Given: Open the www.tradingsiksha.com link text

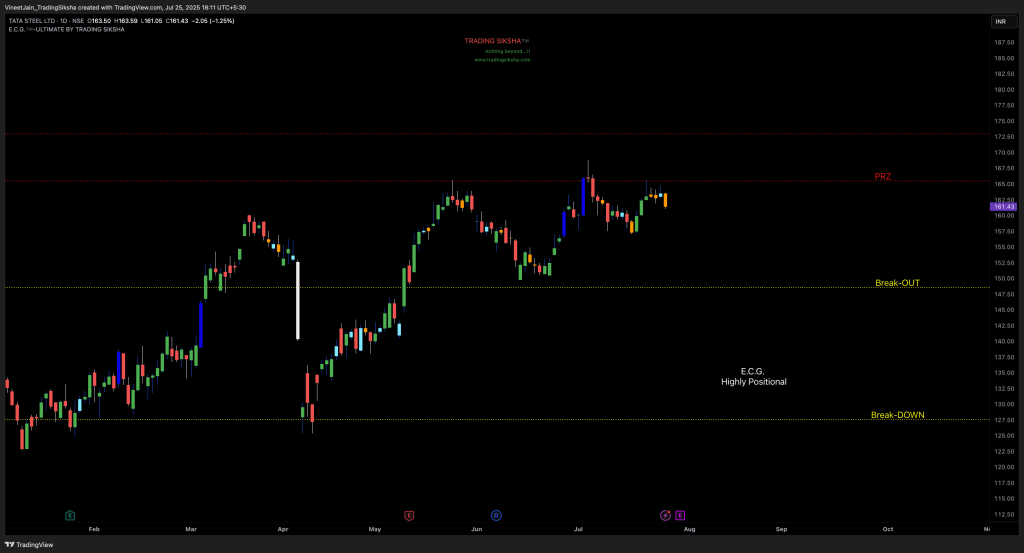Looking at the screenshot, I should (x=502, y=60).
